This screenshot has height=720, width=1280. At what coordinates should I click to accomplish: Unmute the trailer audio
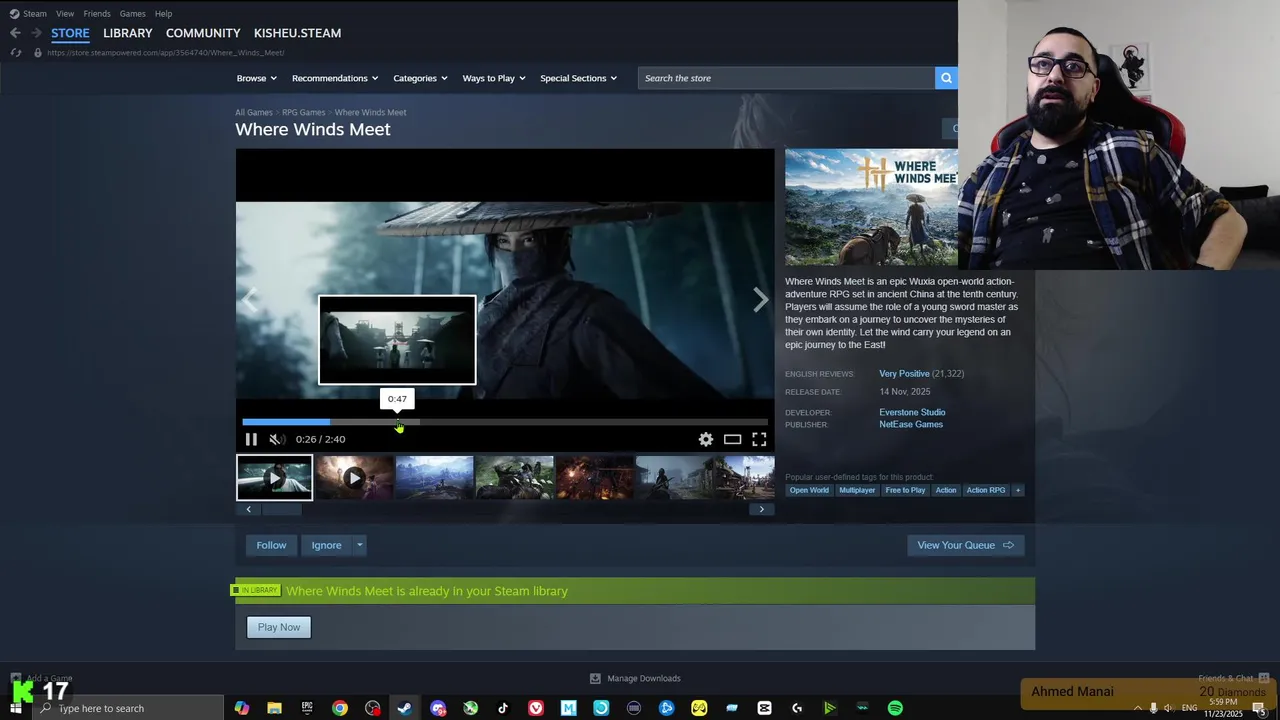pyautogui.click(x=275, y=439)
